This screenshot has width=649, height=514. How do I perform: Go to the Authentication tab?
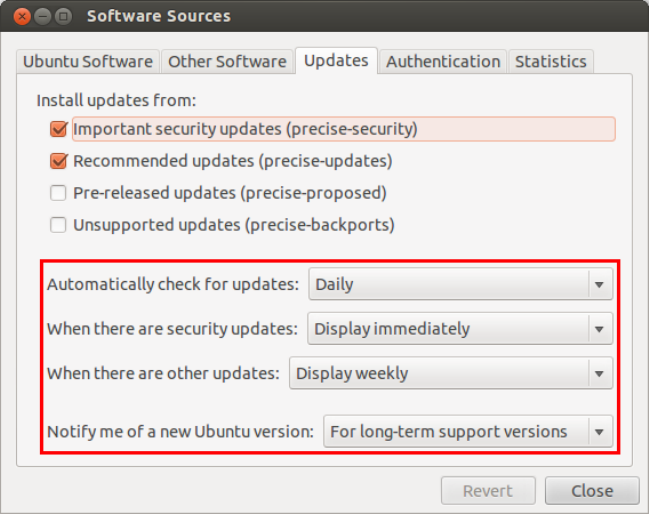(x=443, y=61)
